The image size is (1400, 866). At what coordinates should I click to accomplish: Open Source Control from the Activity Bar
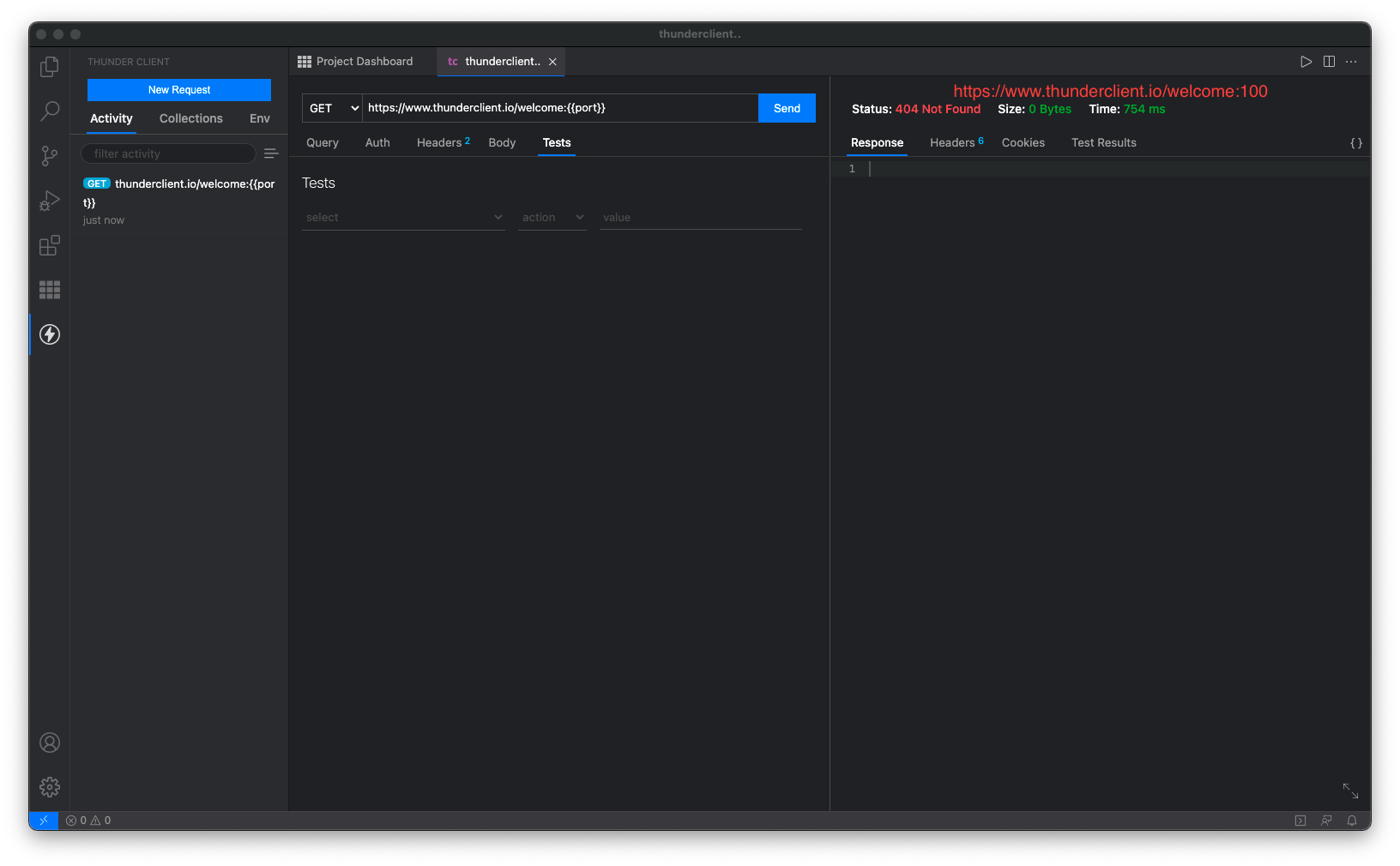pyautogui.click(x=49, y=156)
